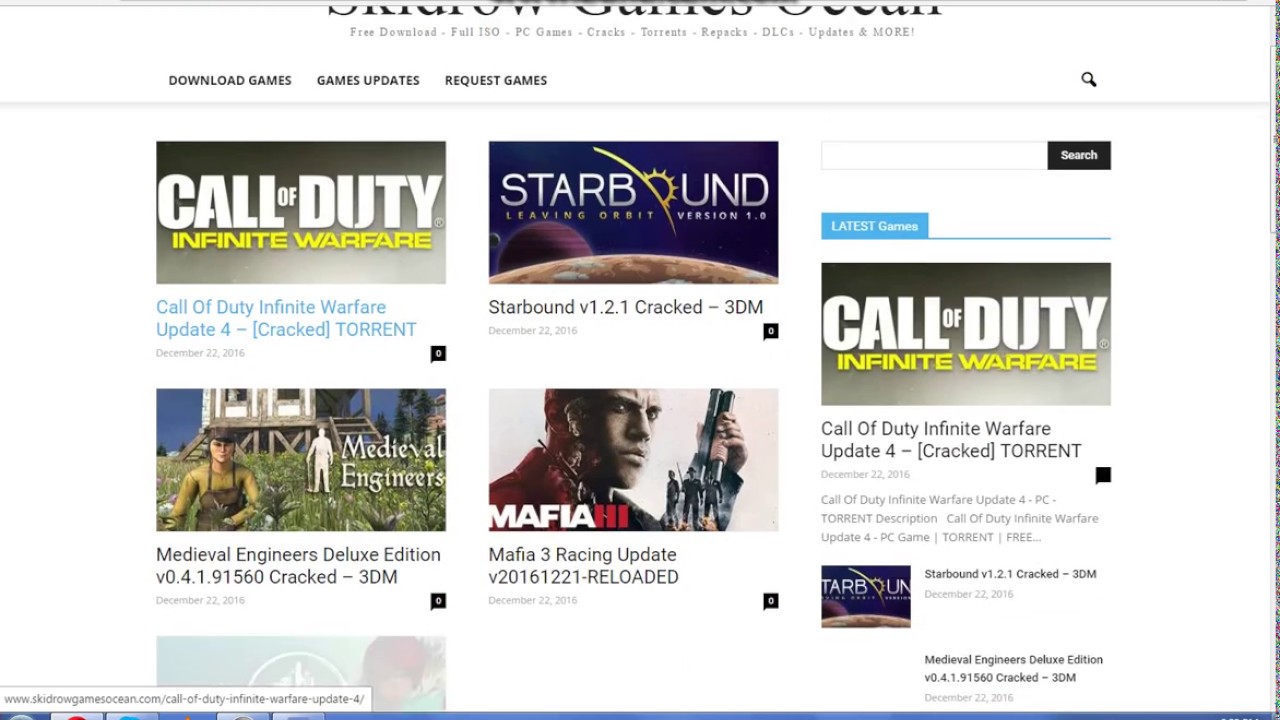Screen dimensions: 1280x720
Task: Open Mafia 3 Racing Update title link
Action: (x=583, y=566)
